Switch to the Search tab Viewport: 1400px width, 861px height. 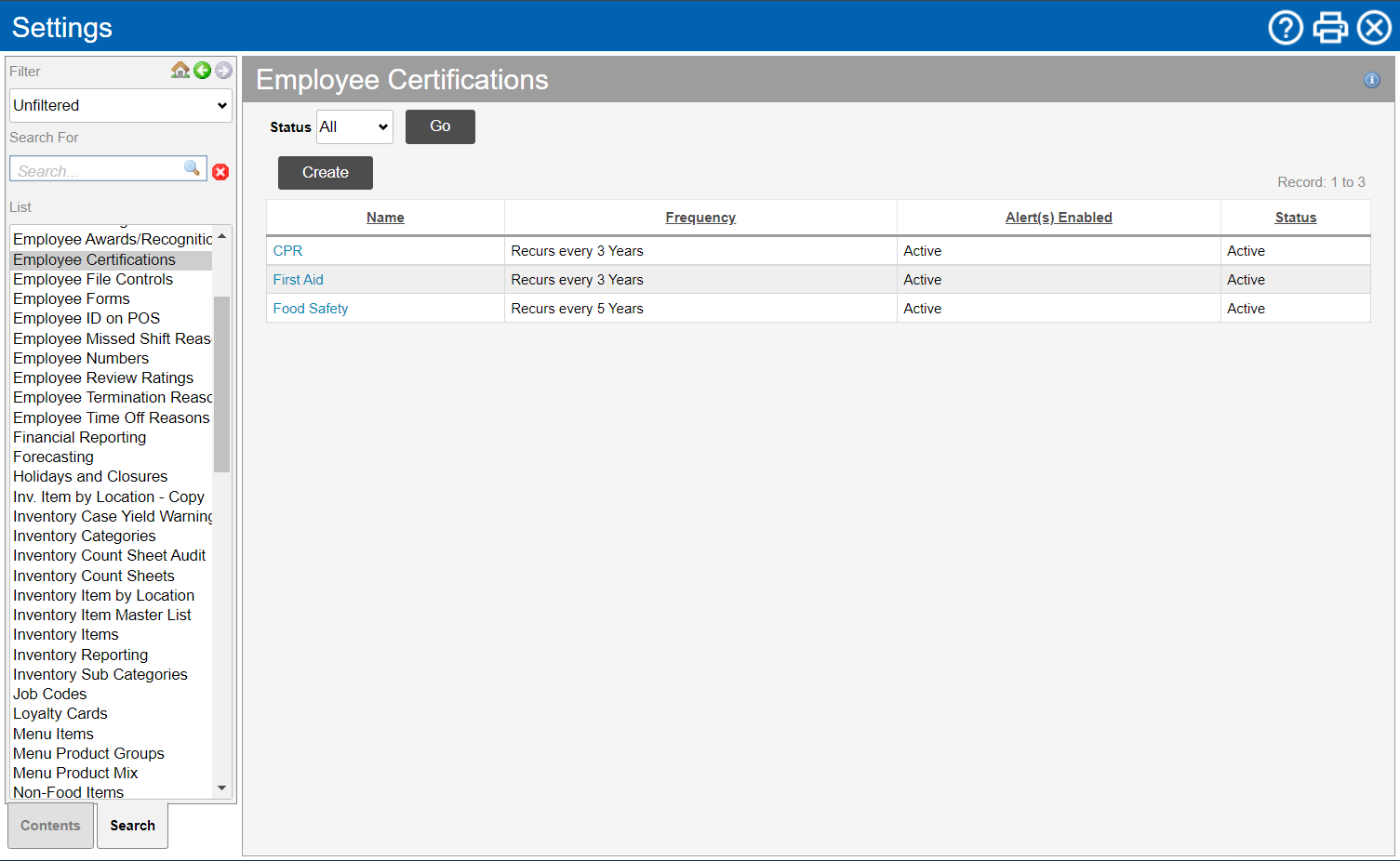pyautogui.click(x=132, y=826)
